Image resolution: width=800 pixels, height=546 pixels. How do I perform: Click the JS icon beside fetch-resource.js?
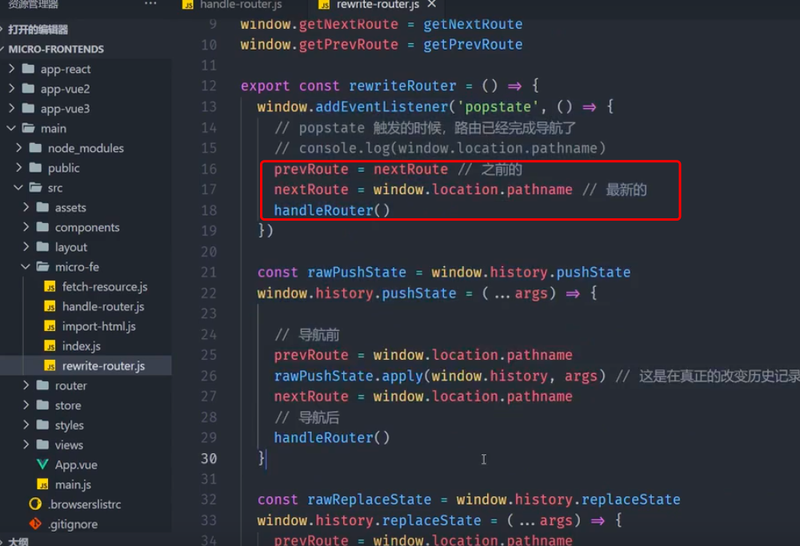50,287
